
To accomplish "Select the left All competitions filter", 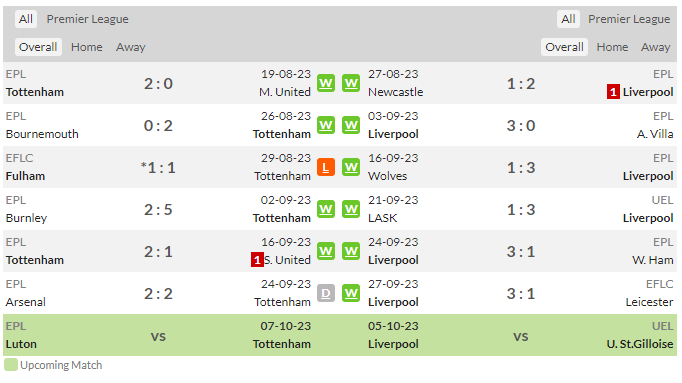I will pyautogui.click(x=26, y=19).
